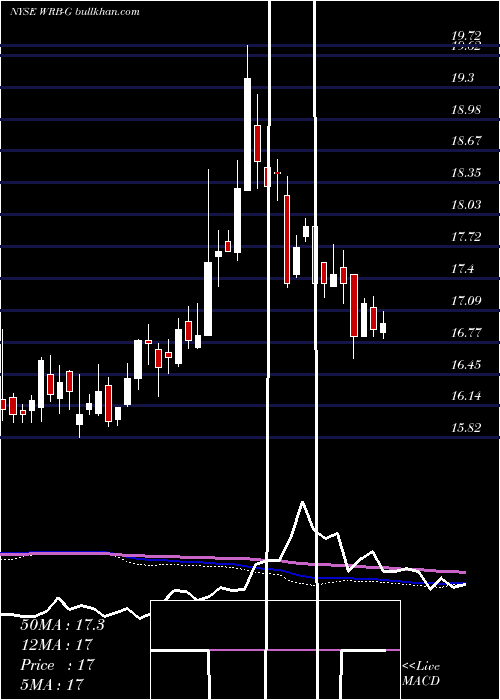Click the 18.35 price axis label
Image resolution: width=500 pixels, height=700 pixels.
[466, 173]
